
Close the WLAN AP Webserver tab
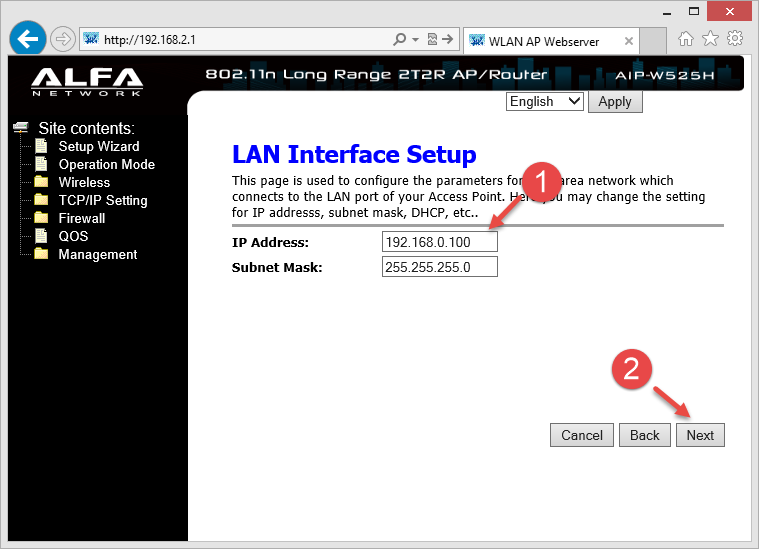pyautogui.click(x=629, y=41)
